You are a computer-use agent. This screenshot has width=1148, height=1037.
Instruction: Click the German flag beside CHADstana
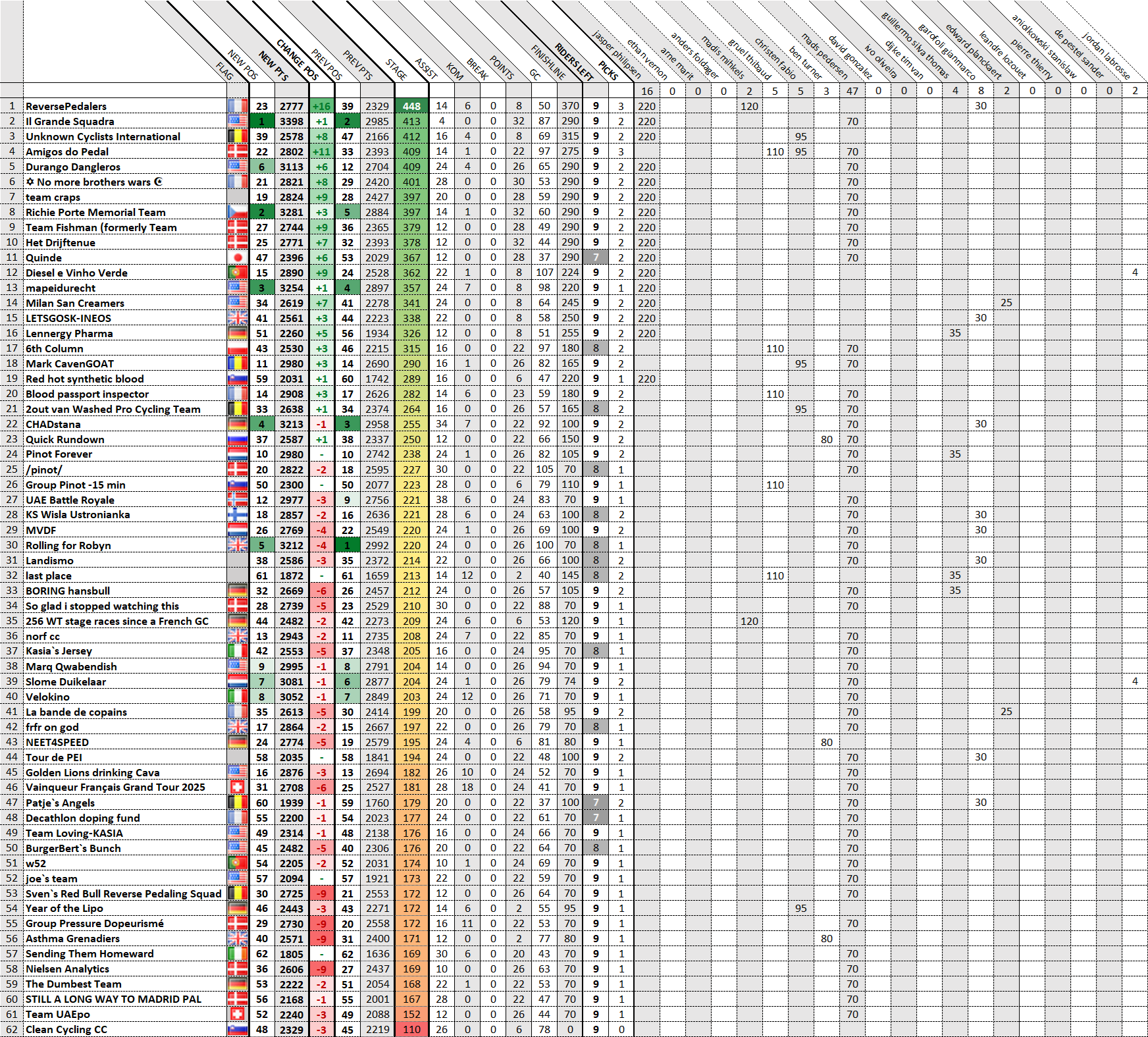[238, 424]
